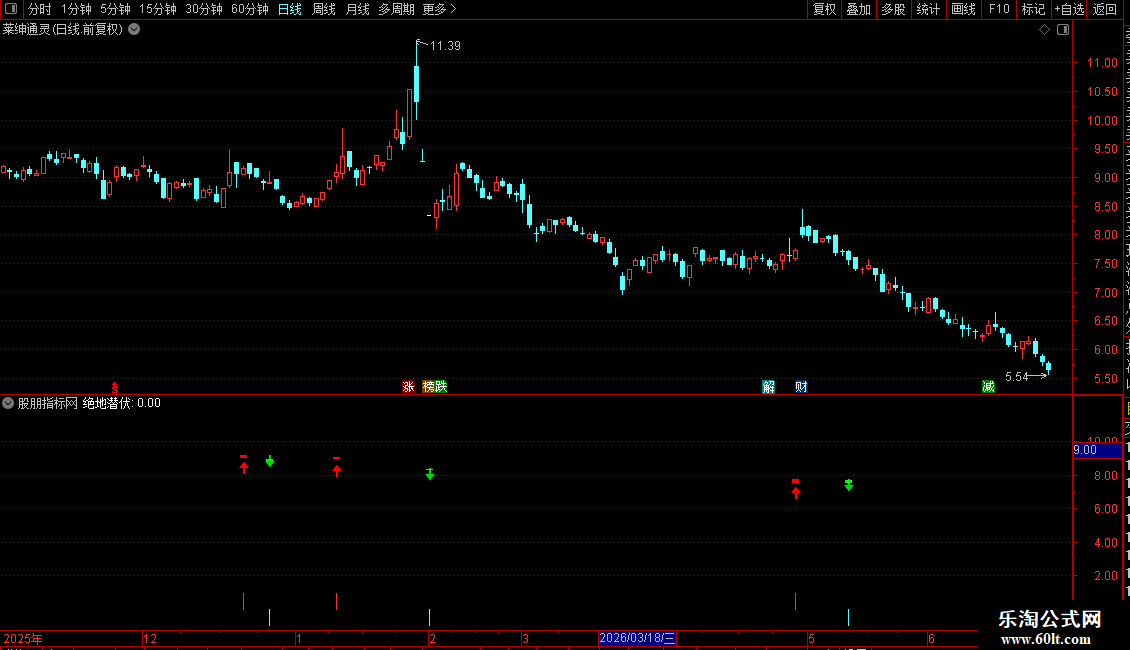Image resolution: width=1130 pixels, height=650 pixels.
Task: Click the 莱绅通灵(日线.前复权) title text
Action: 63,30
